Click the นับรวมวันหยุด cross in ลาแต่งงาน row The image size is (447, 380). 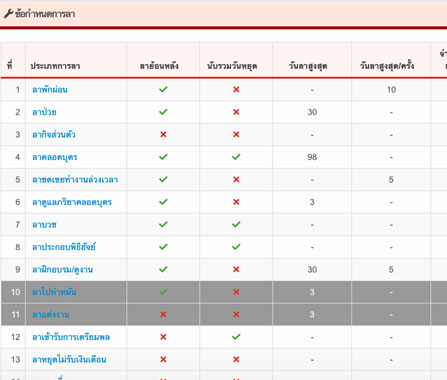[x=236, y=314]
